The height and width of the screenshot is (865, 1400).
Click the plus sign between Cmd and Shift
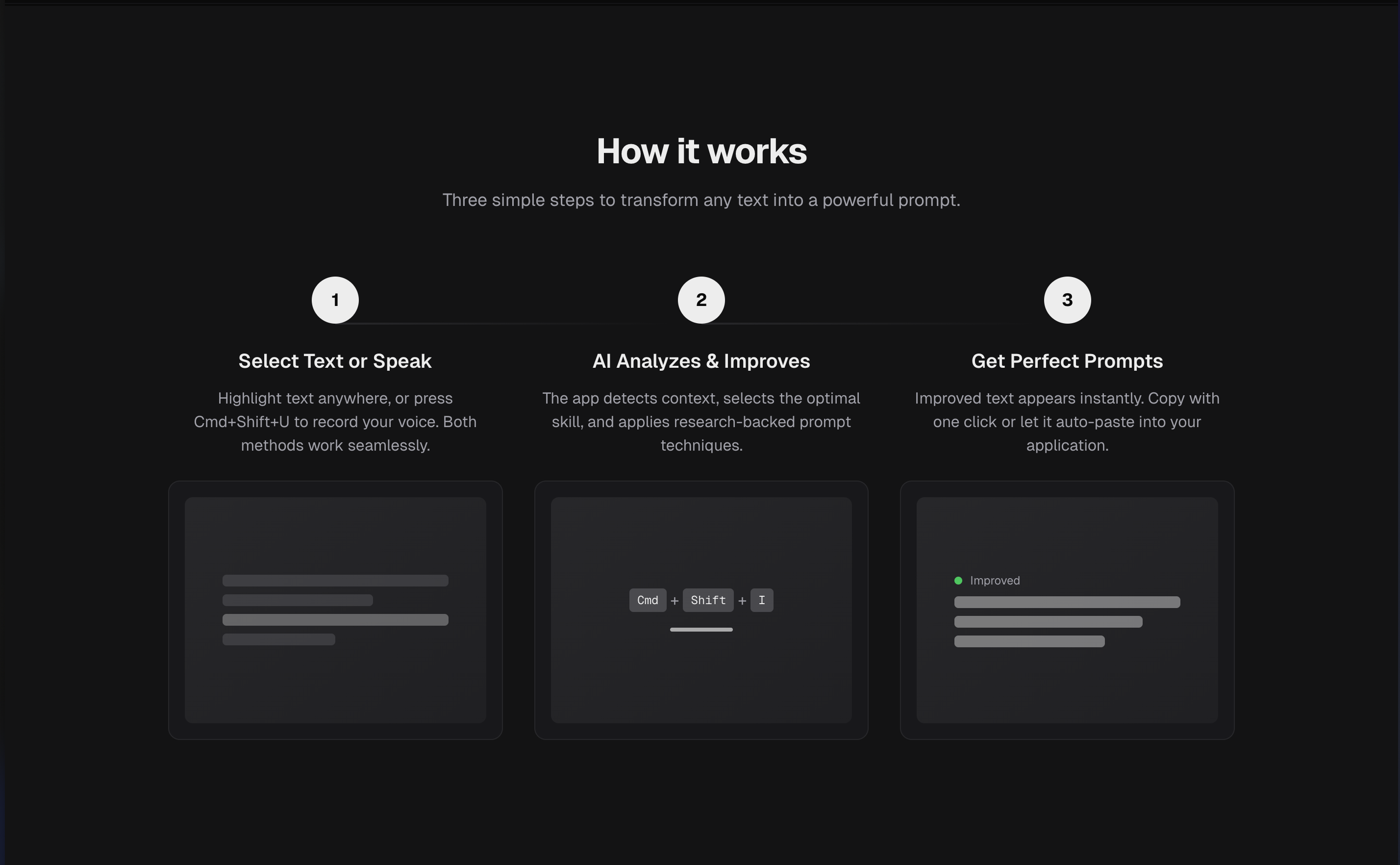pyautogui.click(x=675, y=600)
